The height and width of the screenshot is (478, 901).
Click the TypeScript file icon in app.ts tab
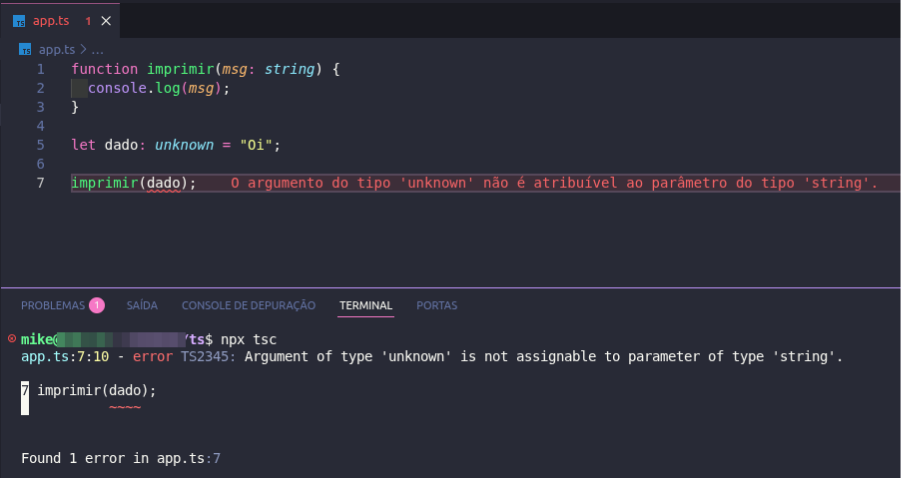(20, 22)
